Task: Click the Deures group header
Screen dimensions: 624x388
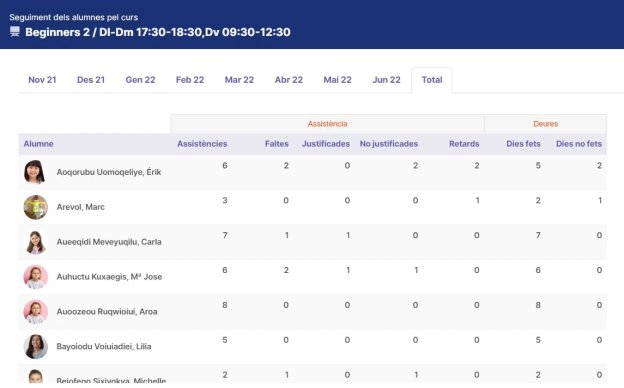Action: (x=546, y=124)
